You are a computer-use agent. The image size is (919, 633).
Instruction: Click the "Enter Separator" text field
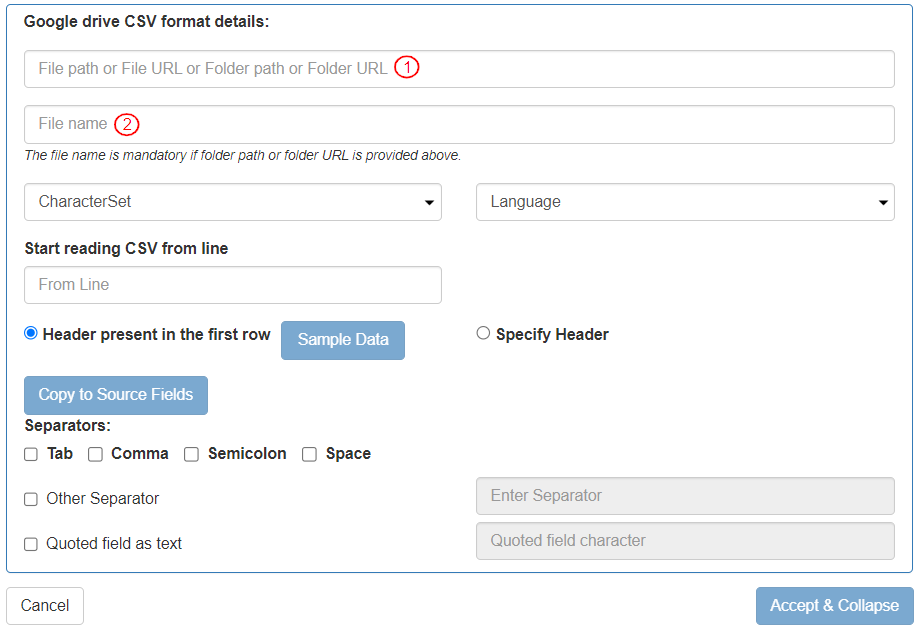pyautogui.click(x=684, y=496)
